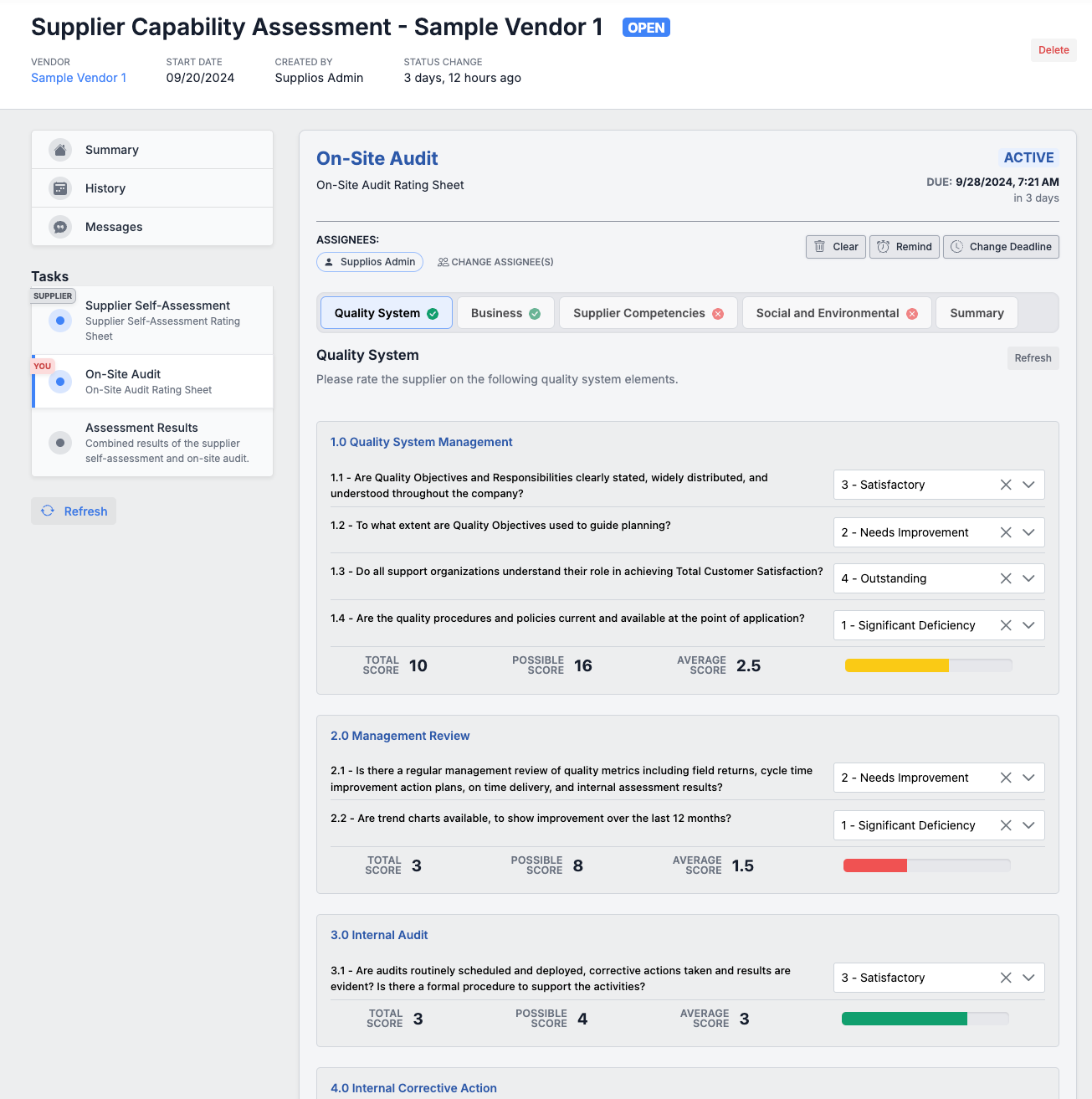Image resolution: width=1092 pixels, height=1099 pixels.
Task: Open the History item in sidebar
Action: point(152,188)
